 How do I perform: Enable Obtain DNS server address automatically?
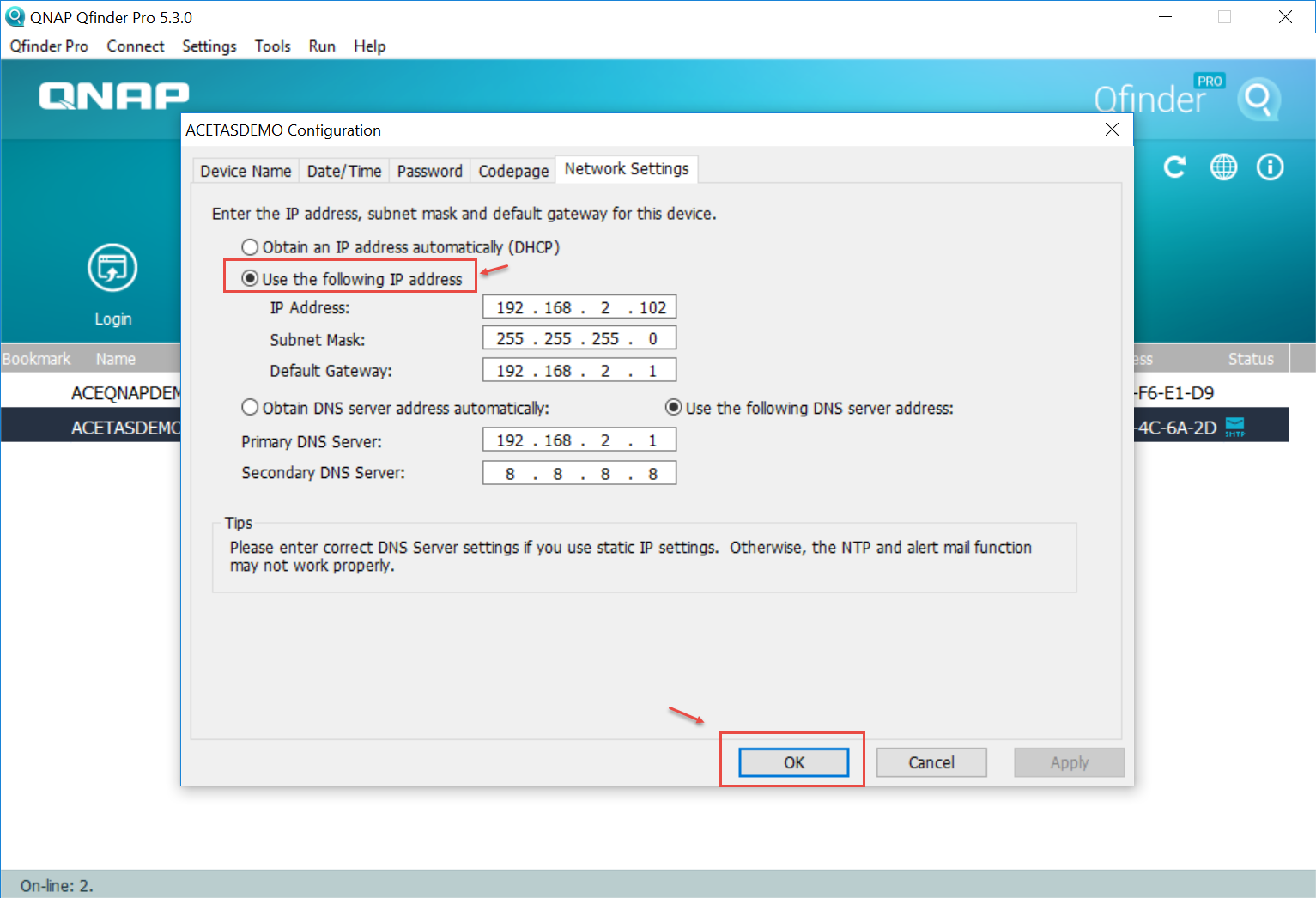click(250, 408)
